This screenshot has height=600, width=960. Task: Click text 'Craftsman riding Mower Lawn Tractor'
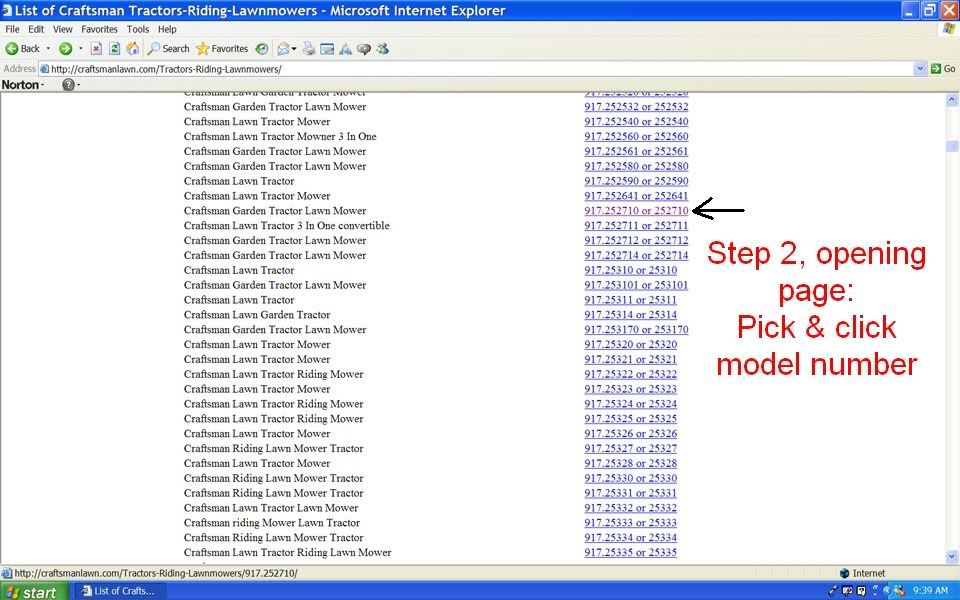272,523
